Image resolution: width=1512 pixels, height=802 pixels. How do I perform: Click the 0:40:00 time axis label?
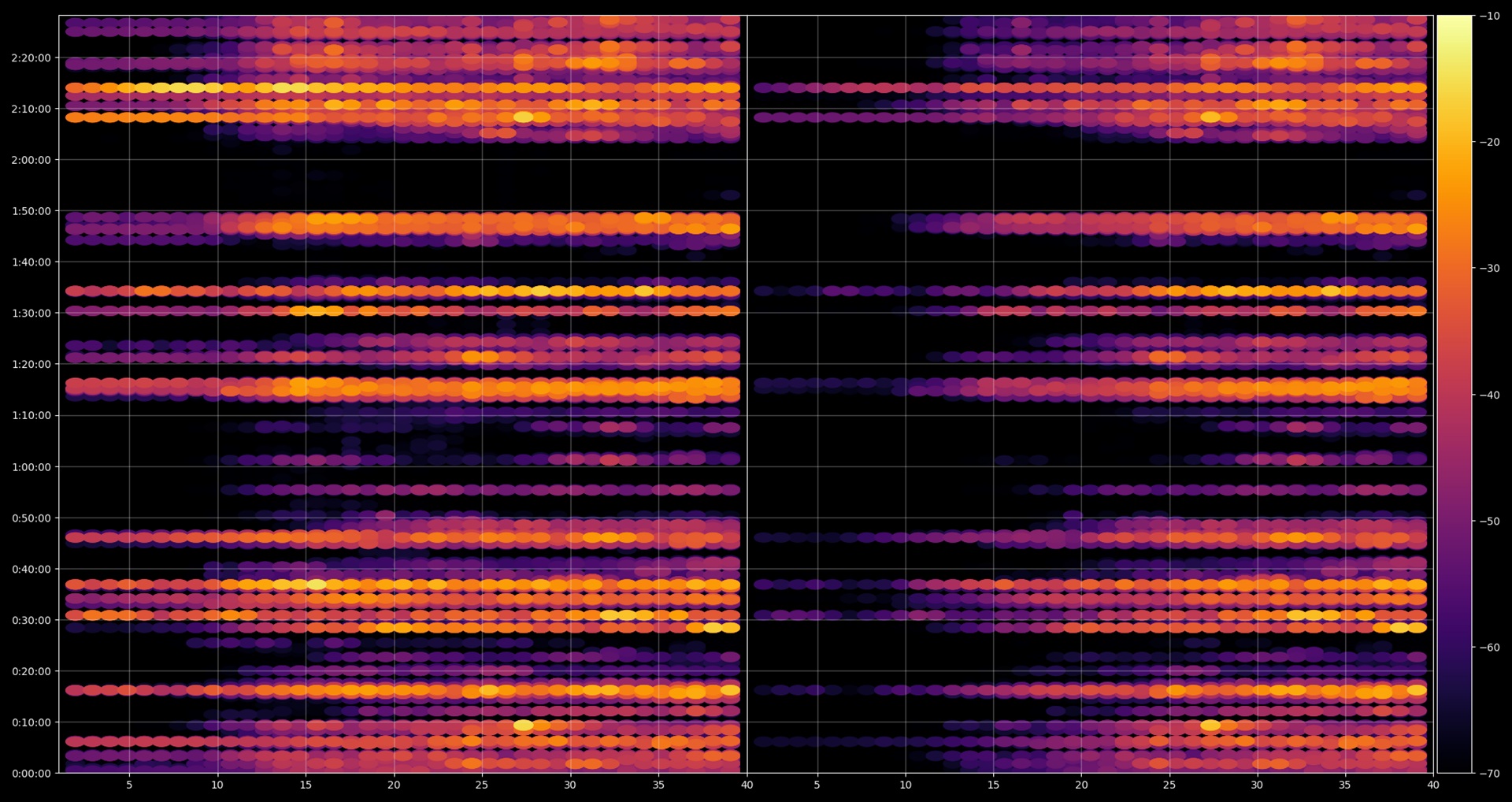(x=31, y=569)
